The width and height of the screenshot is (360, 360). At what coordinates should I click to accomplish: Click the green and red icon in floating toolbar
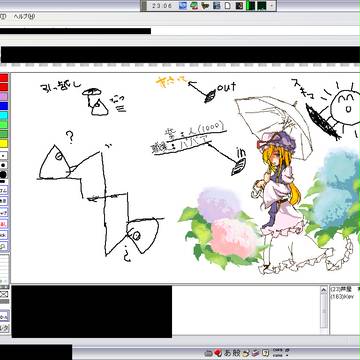(194, 6)
